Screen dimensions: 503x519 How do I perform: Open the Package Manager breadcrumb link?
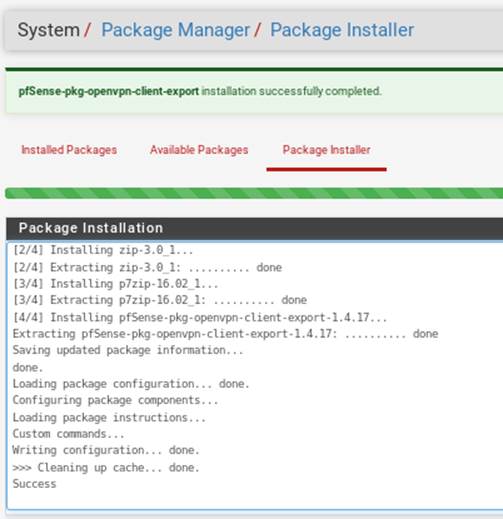175,30
